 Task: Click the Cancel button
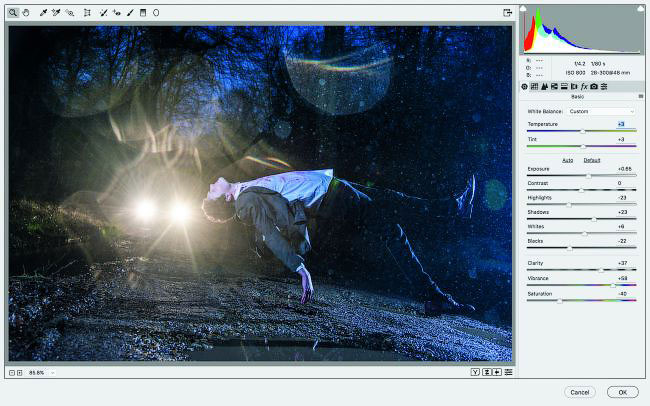[x=580, y=392]
